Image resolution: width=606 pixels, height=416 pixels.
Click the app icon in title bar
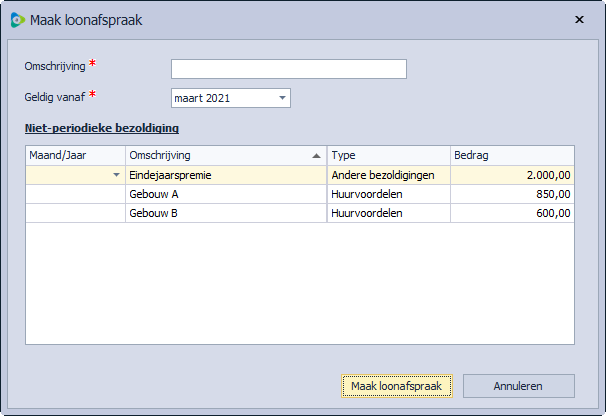click(x=17, y=19)
